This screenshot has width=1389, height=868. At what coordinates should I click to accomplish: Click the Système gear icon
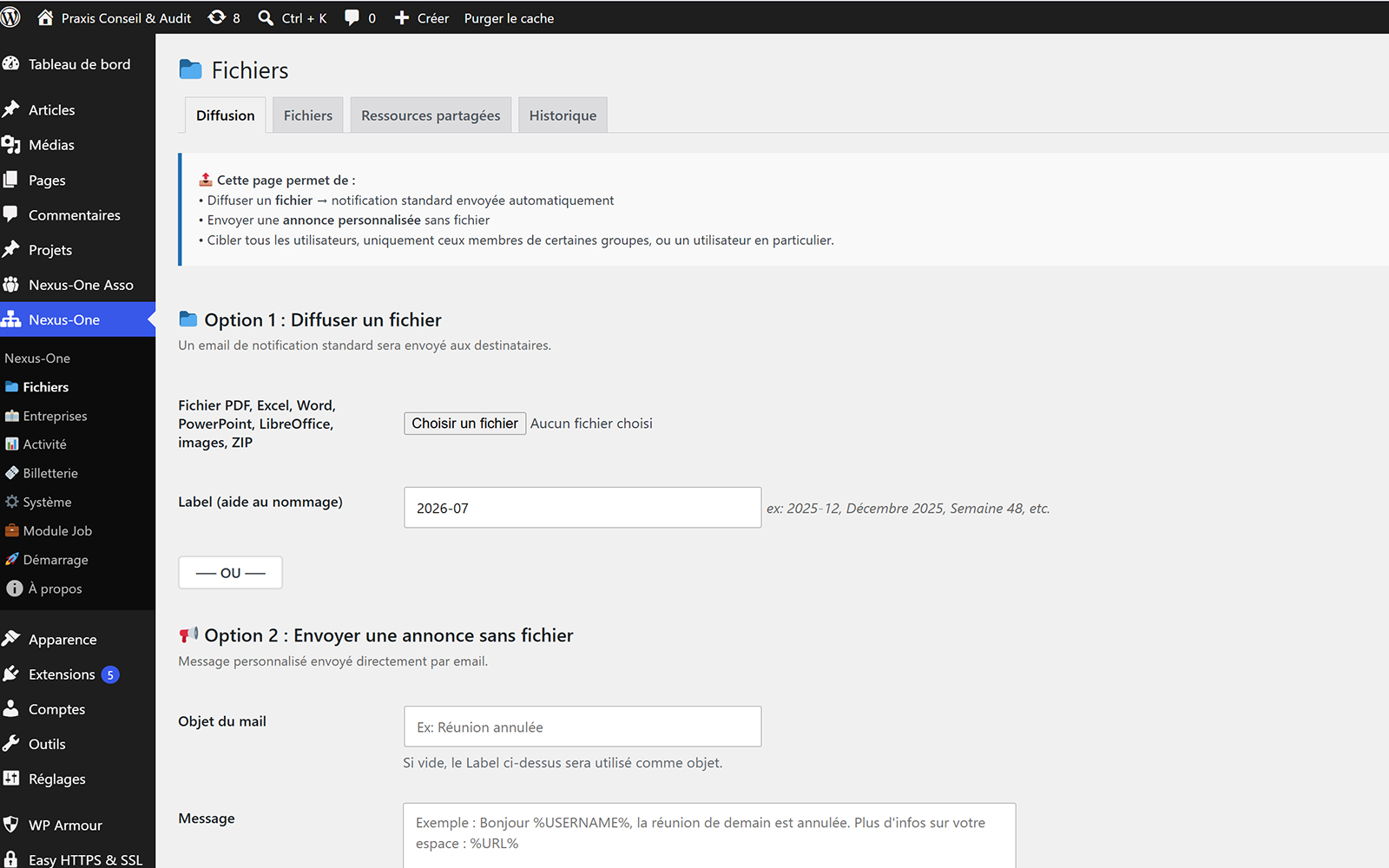[12, 502]
